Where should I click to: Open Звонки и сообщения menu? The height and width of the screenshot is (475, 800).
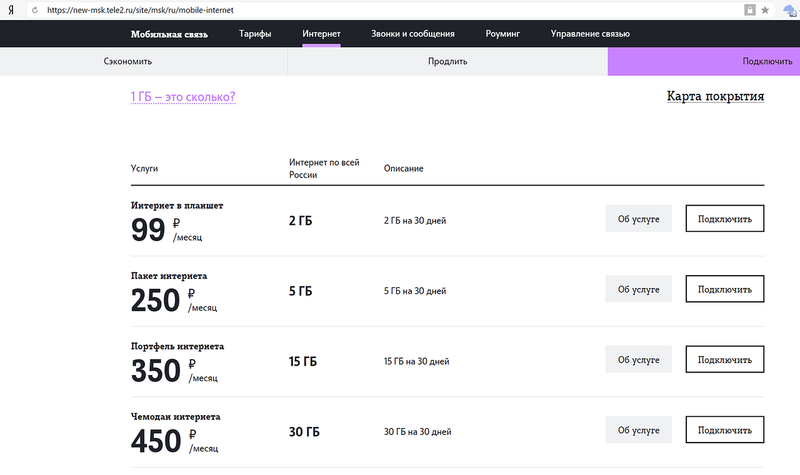pyautogui.click(x=413, y=34)
